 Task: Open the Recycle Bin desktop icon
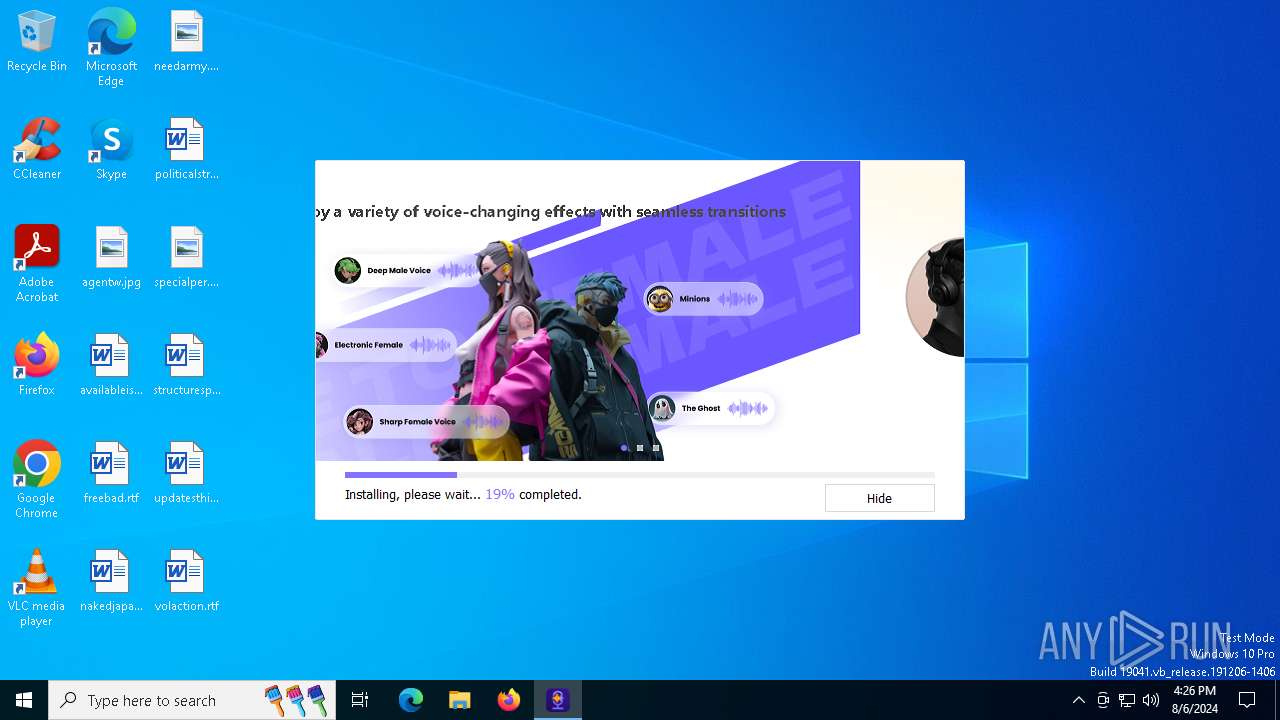click(37, 42)
